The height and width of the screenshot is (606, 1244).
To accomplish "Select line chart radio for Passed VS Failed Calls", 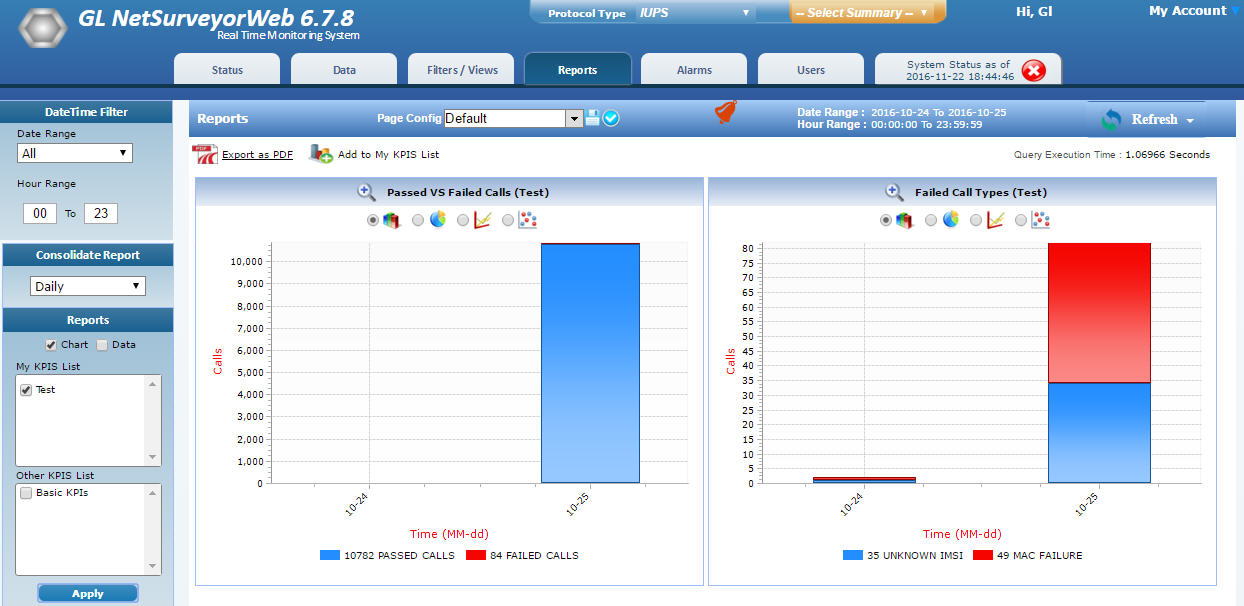I will pyautogui.click(x=463, y=220).
